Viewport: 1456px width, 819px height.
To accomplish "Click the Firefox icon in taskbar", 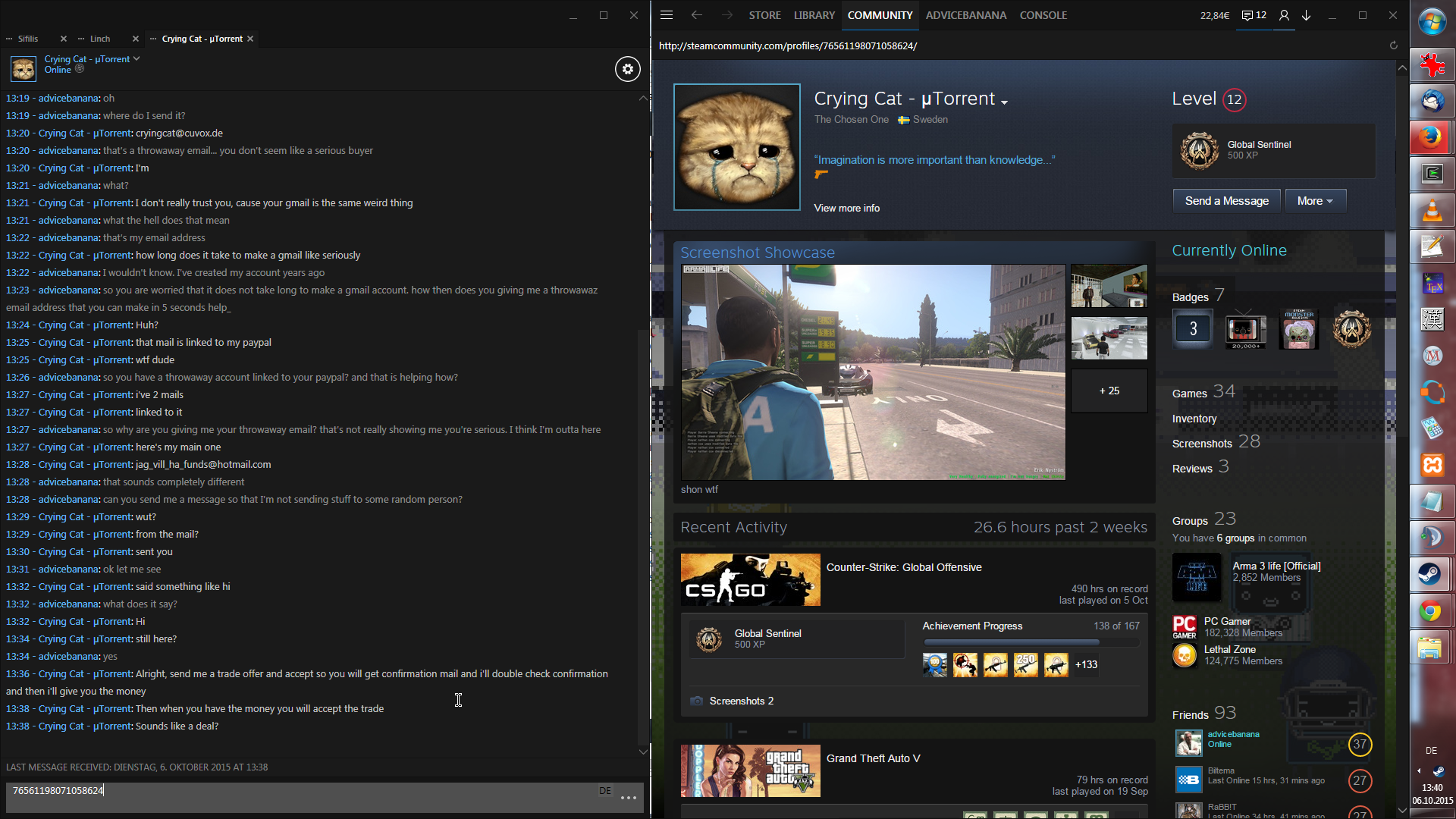I will 1431,137.
